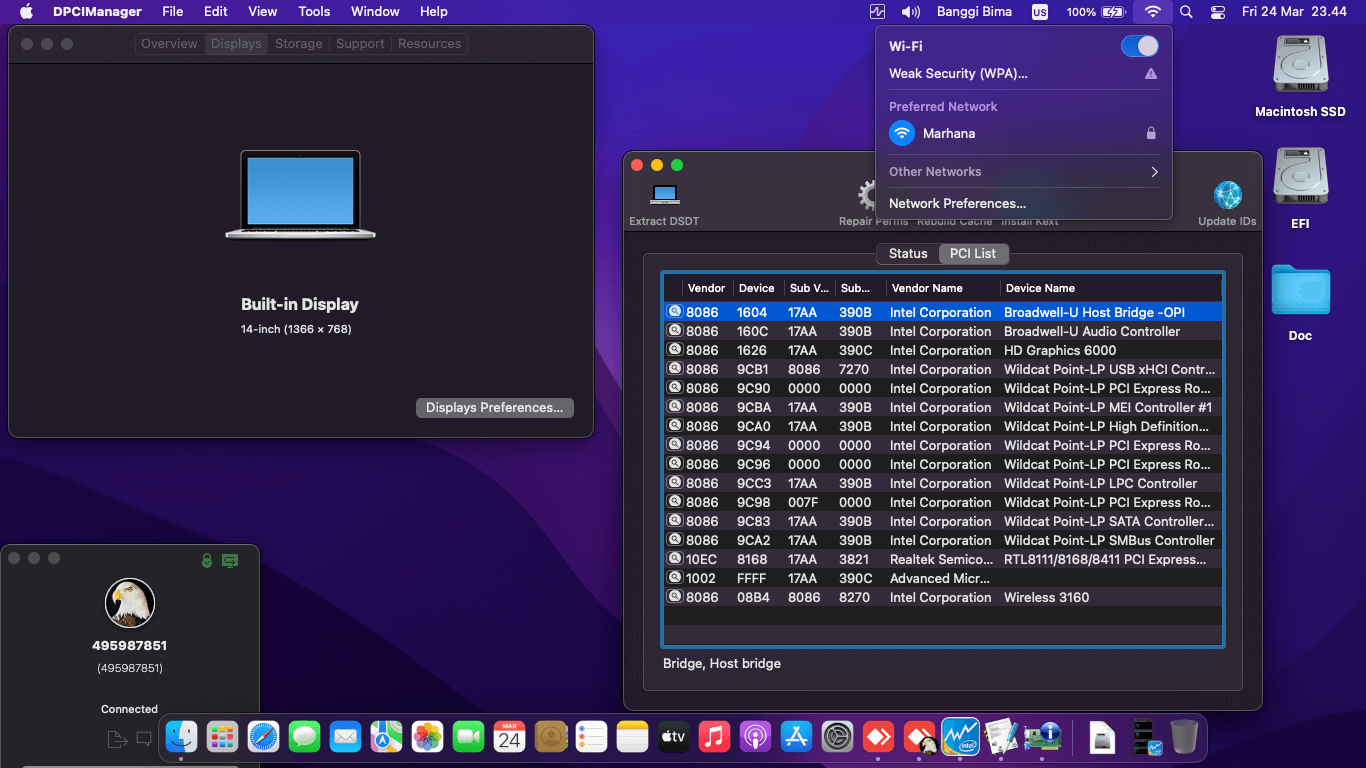Click the Banggi Bima user name in menu bar
Image resolution: width=1366 pixels, height=768 pixels.
click(974, 12)
